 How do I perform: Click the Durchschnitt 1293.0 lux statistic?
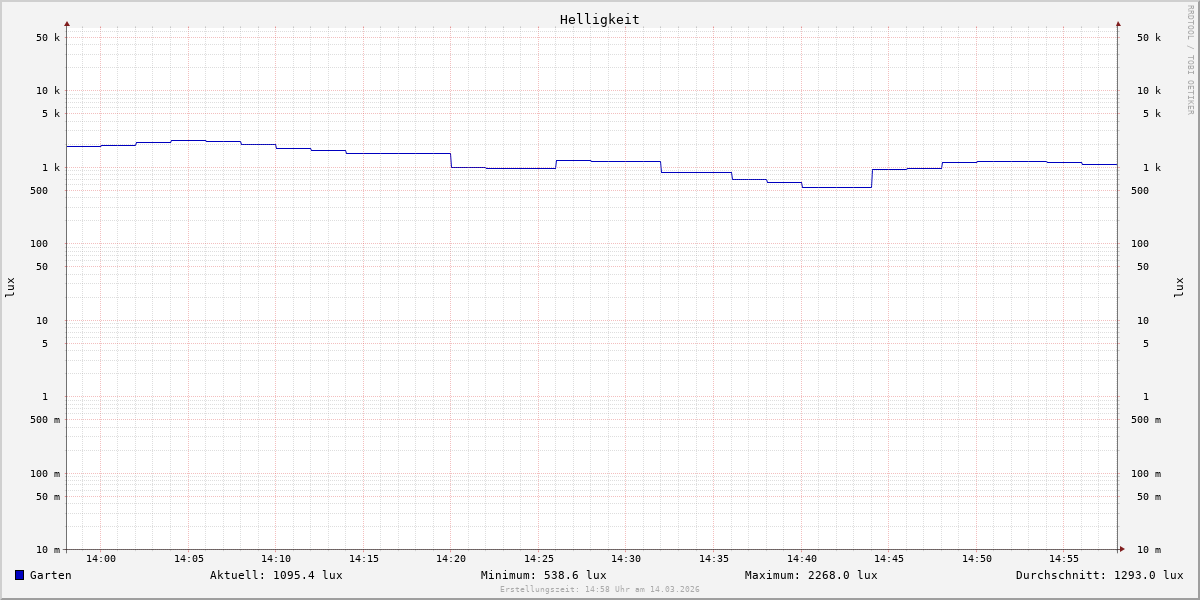click(1099, 575)
